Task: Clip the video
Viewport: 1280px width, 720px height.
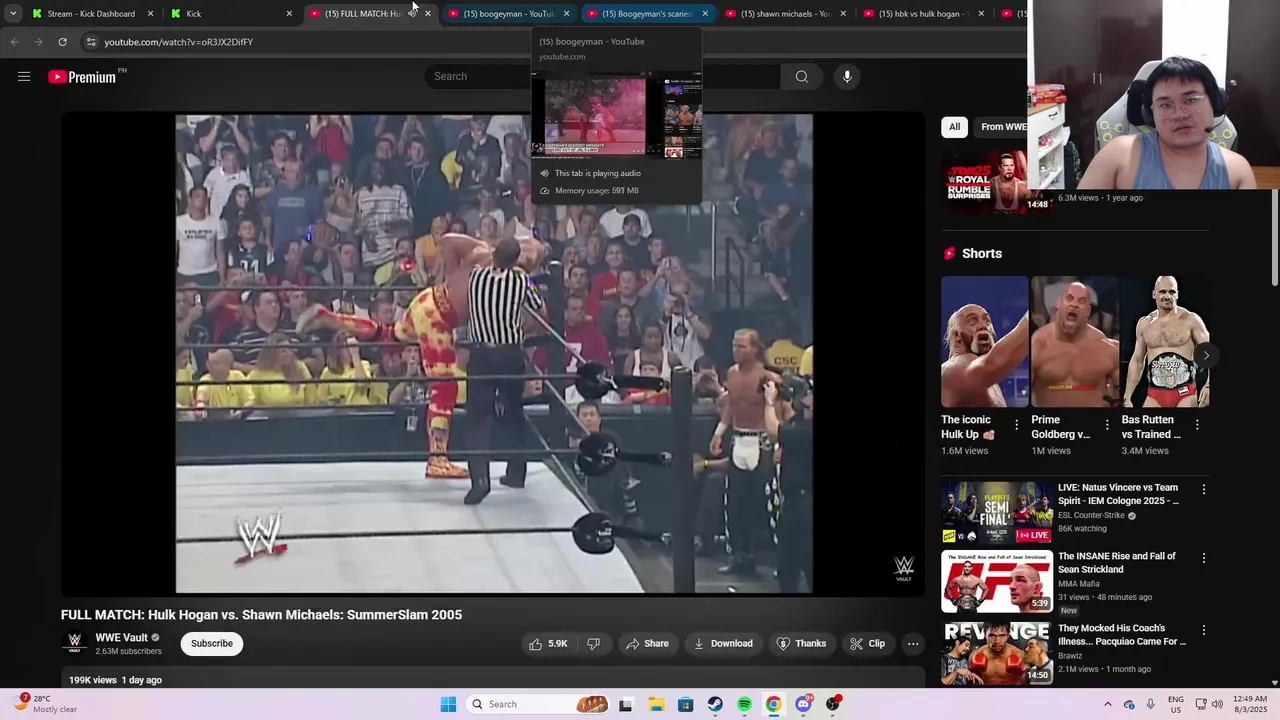Action: [867, 644]
